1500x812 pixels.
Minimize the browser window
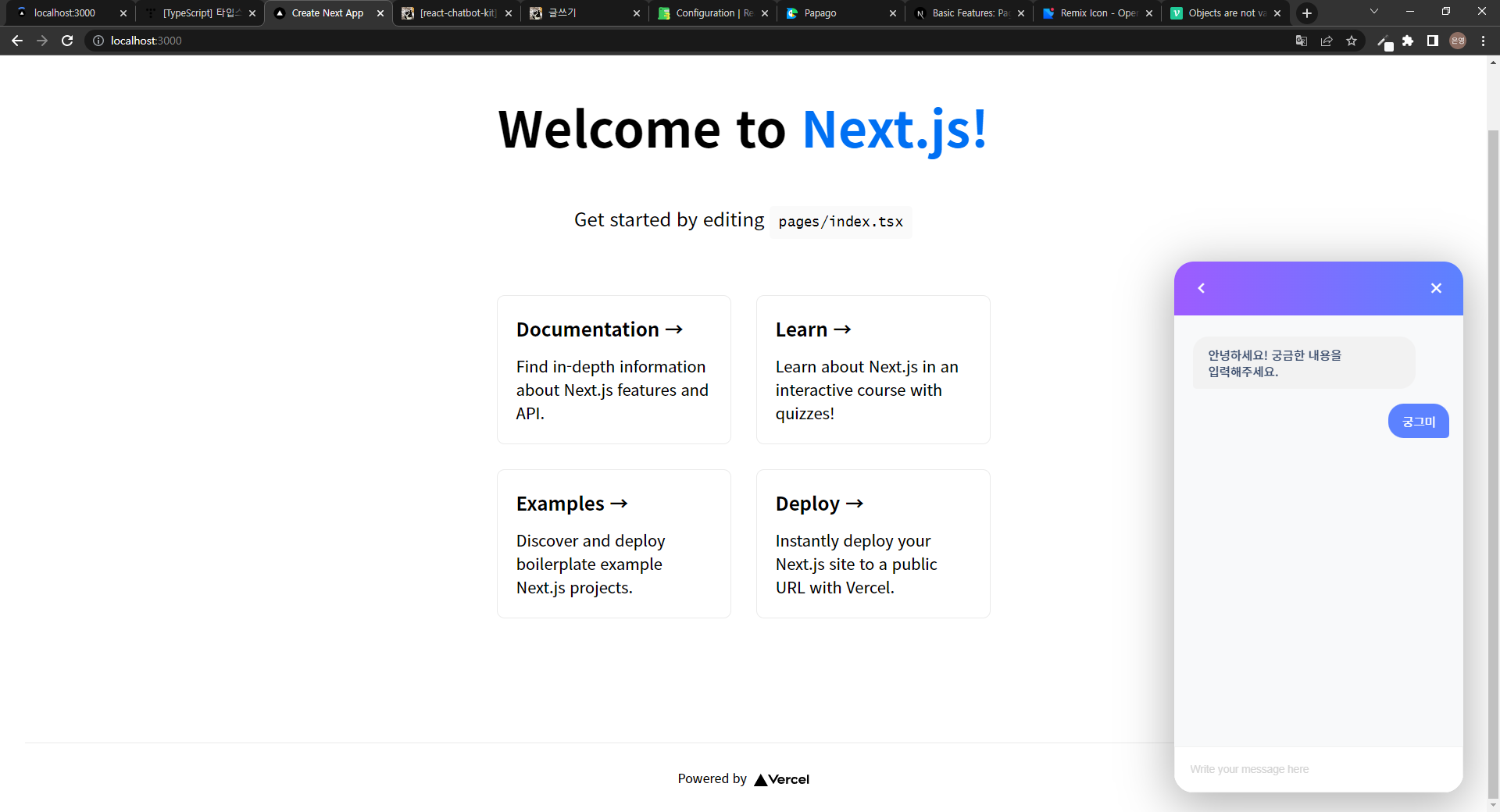tap(1410, 12)
